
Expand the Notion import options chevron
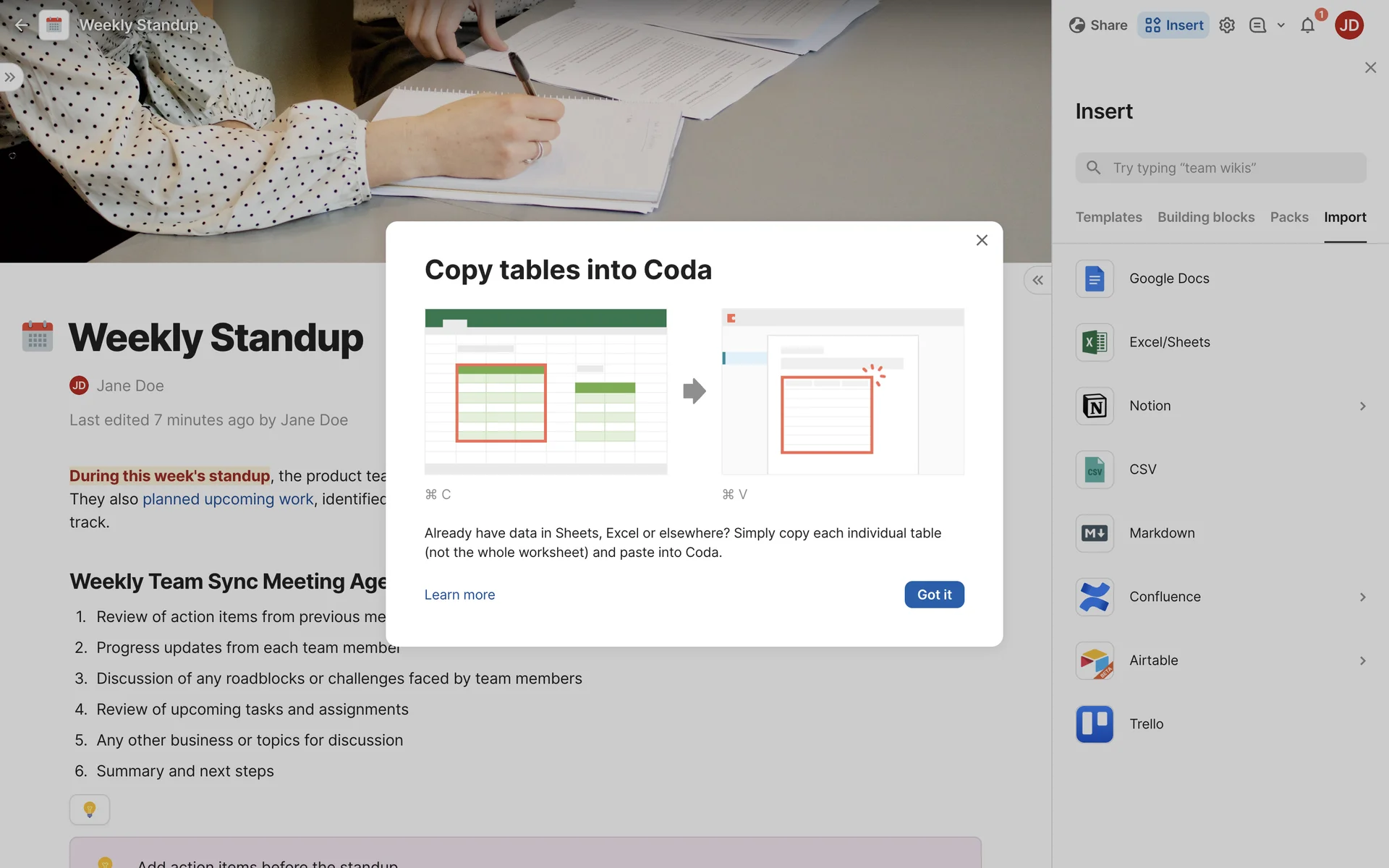tap(1362, 406)
